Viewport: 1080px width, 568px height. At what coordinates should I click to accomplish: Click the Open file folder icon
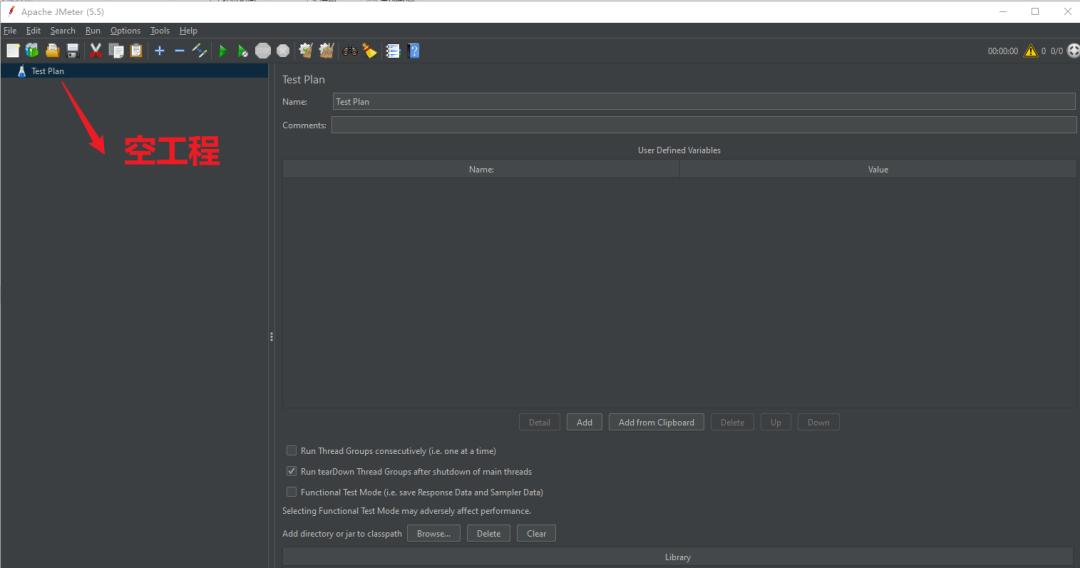point(52,51)
